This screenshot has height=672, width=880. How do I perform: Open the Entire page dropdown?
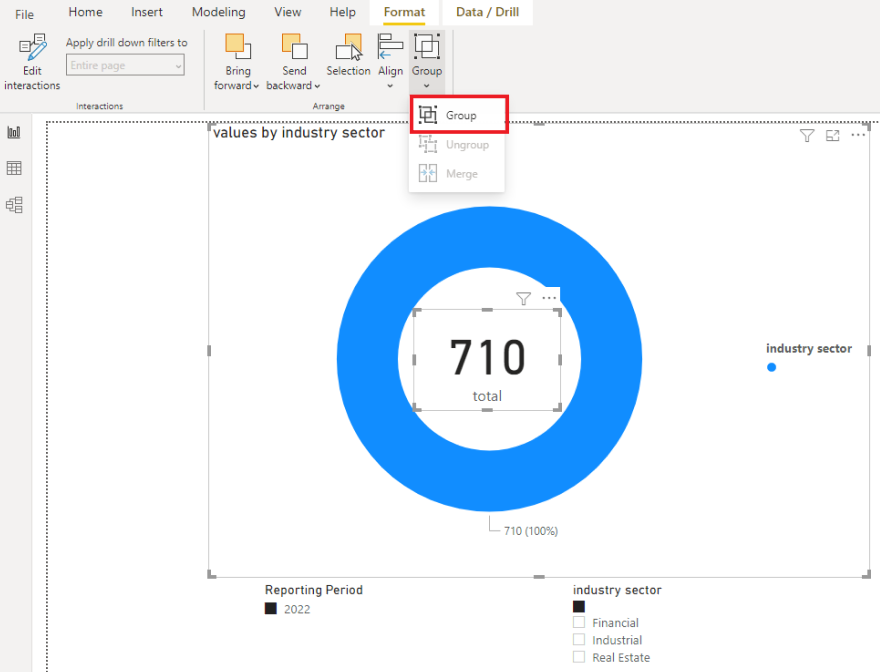125,65
